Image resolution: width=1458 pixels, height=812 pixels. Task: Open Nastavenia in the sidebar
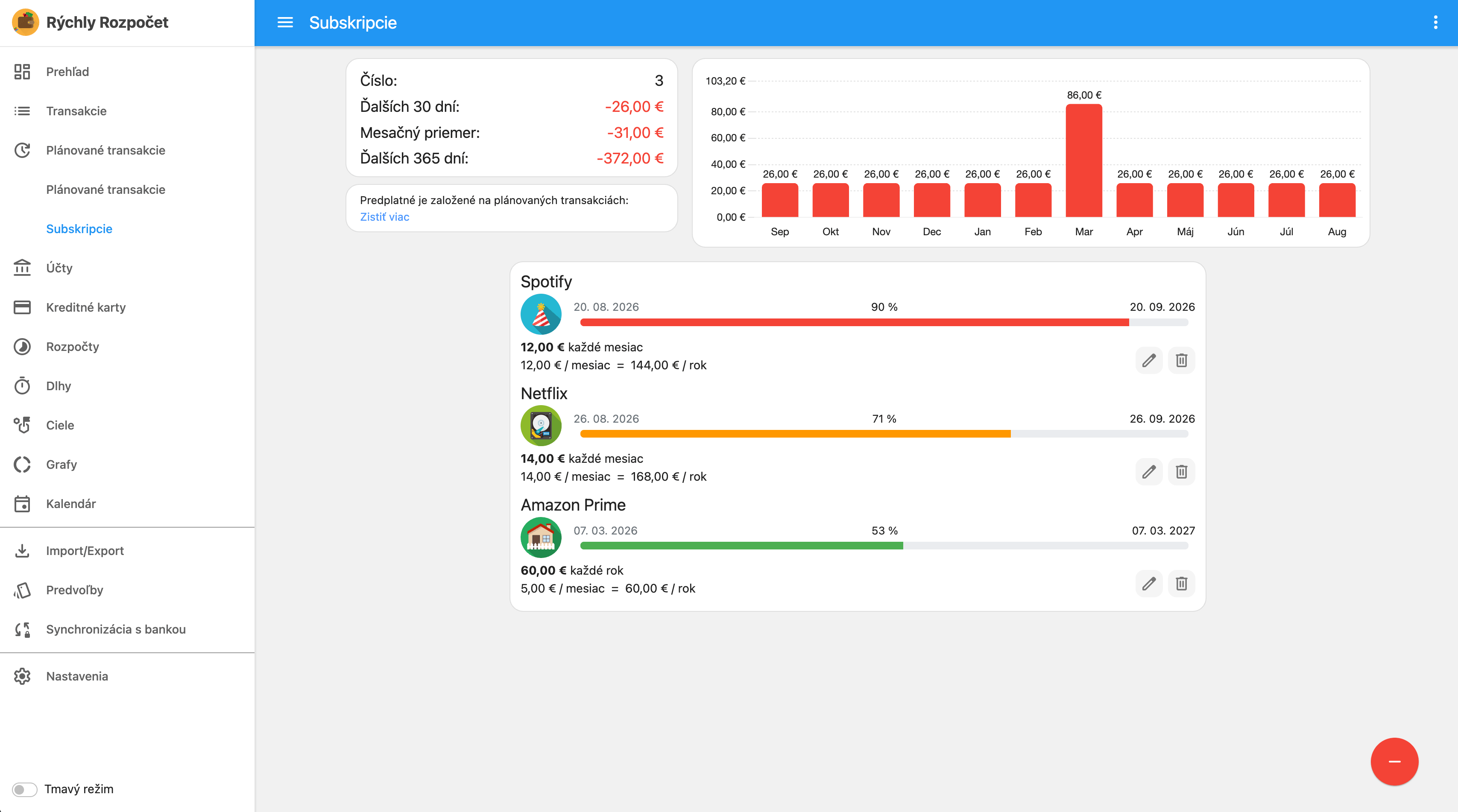[127, 676]
